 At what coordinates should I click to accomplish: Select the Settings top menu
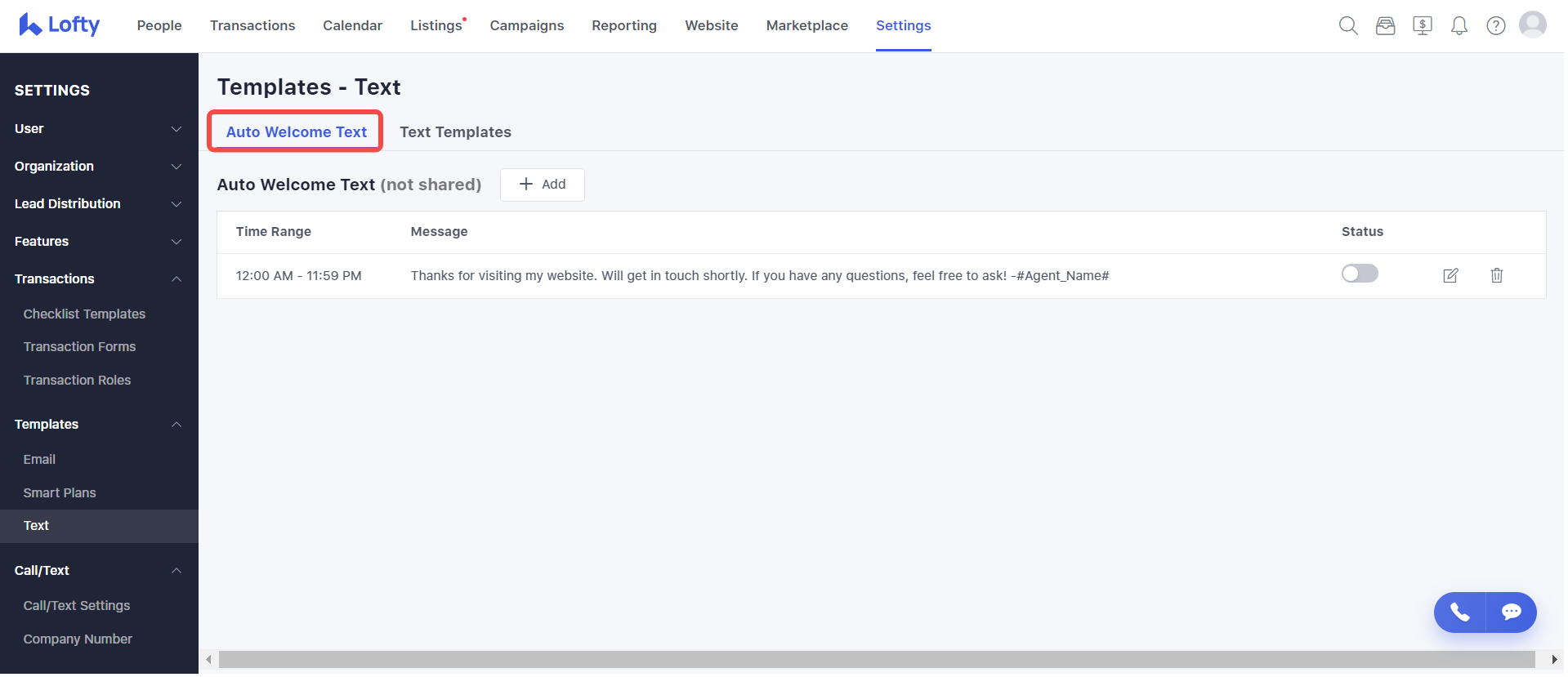coord(904,25)
